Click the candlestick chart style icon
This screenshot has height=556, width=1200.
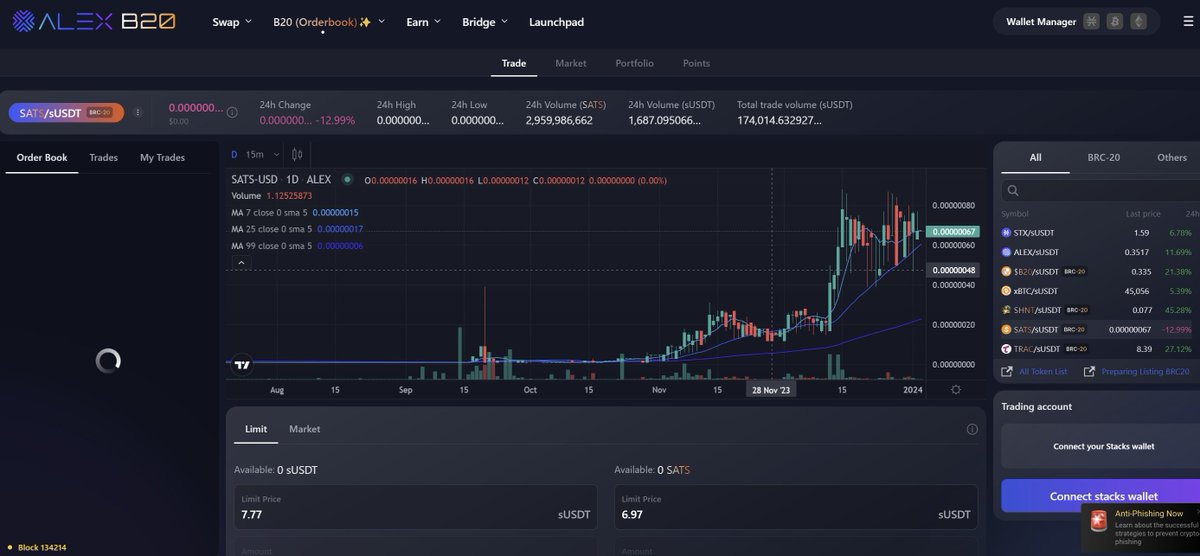pos(296,154)
